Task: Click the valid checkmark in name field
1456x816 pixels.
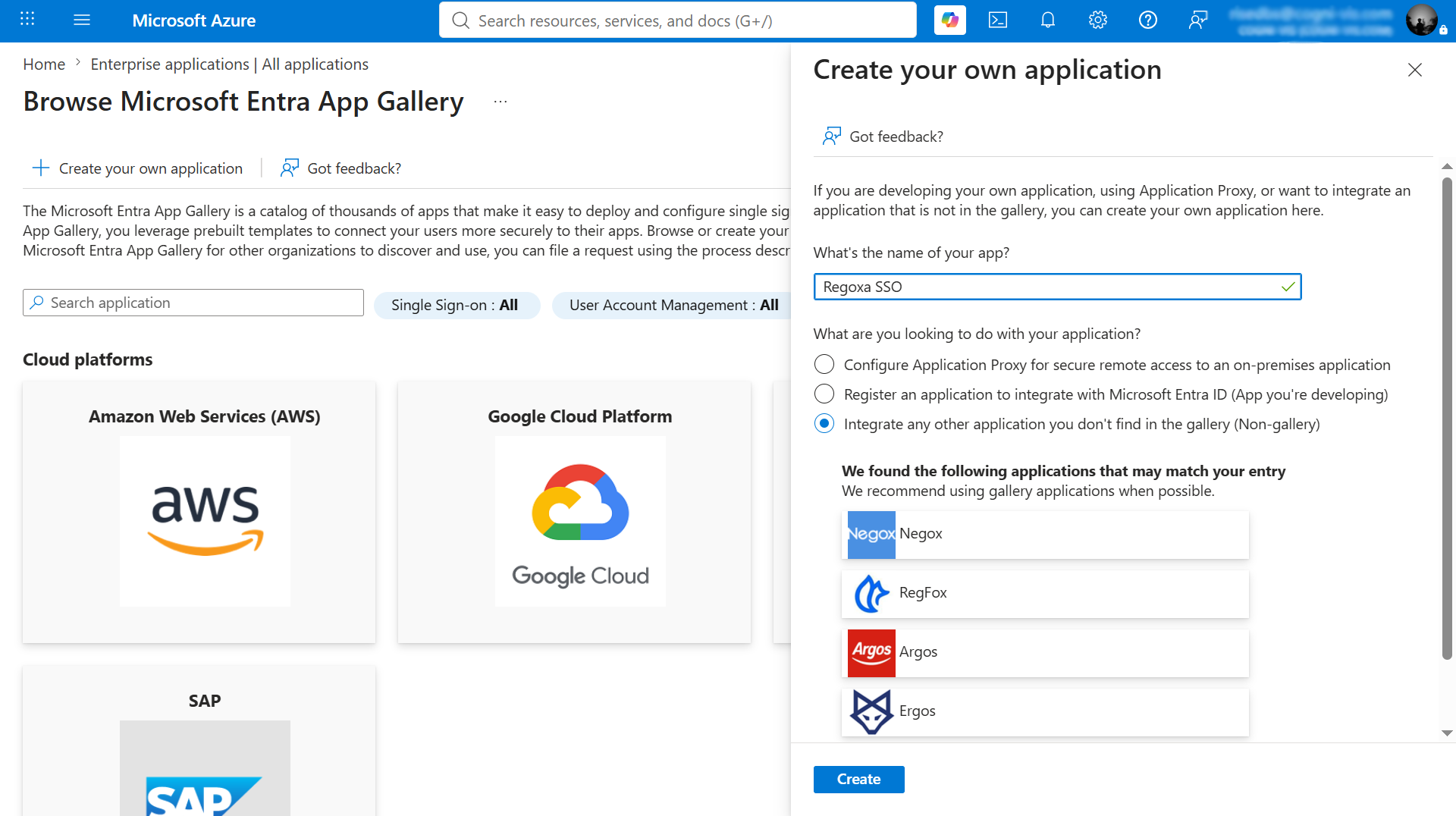Action: (1288, 287)
